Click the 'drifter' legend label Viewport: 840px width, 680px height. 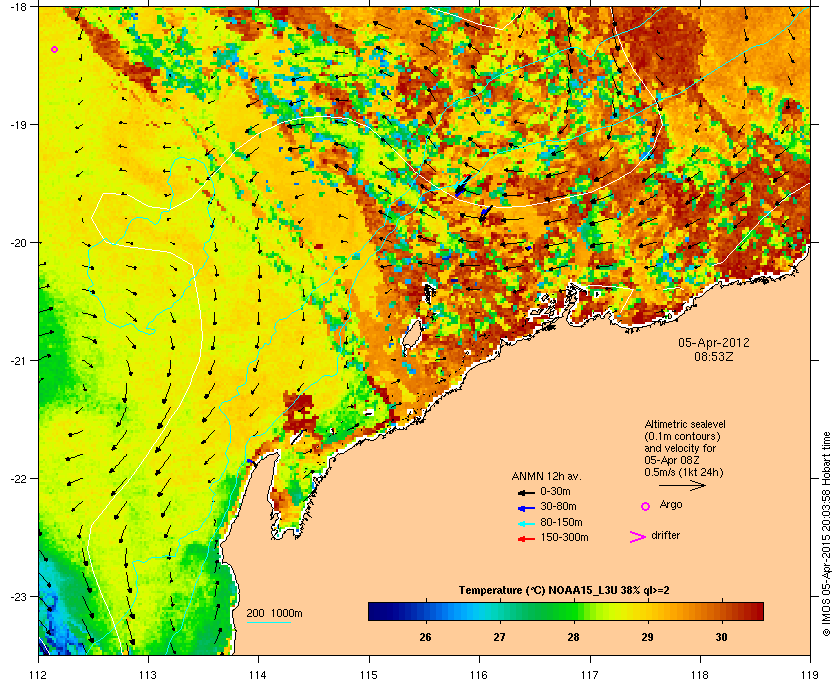665,535
